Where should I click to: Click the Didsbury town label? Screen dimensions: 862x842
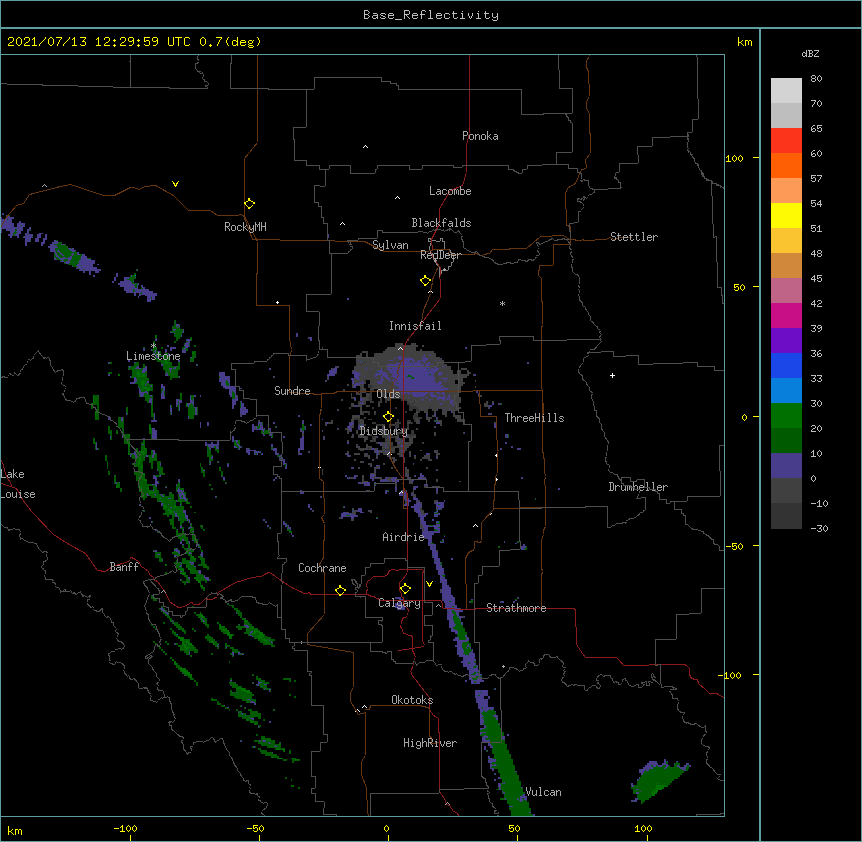point(383,431)
